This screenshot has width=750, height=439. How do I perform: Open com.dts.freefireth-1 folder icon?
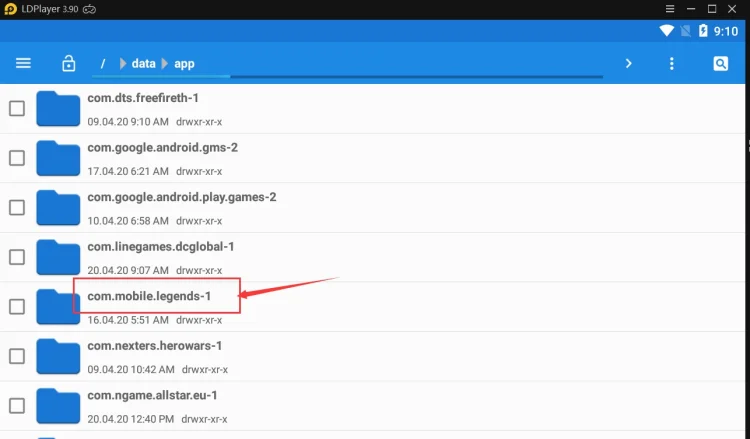[58, 109]
